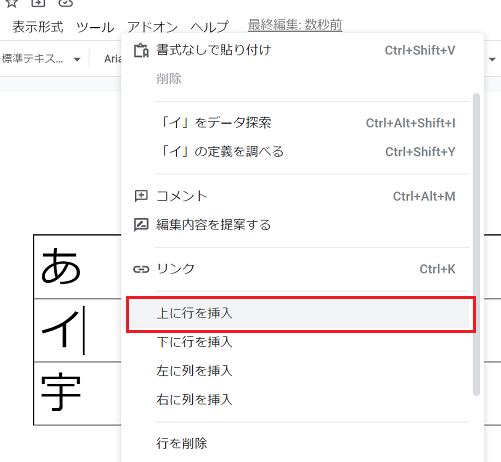Click the context menu vertical scrollbar
The height and width of the screenshot is (462, 501).
[x=476, y=244]
